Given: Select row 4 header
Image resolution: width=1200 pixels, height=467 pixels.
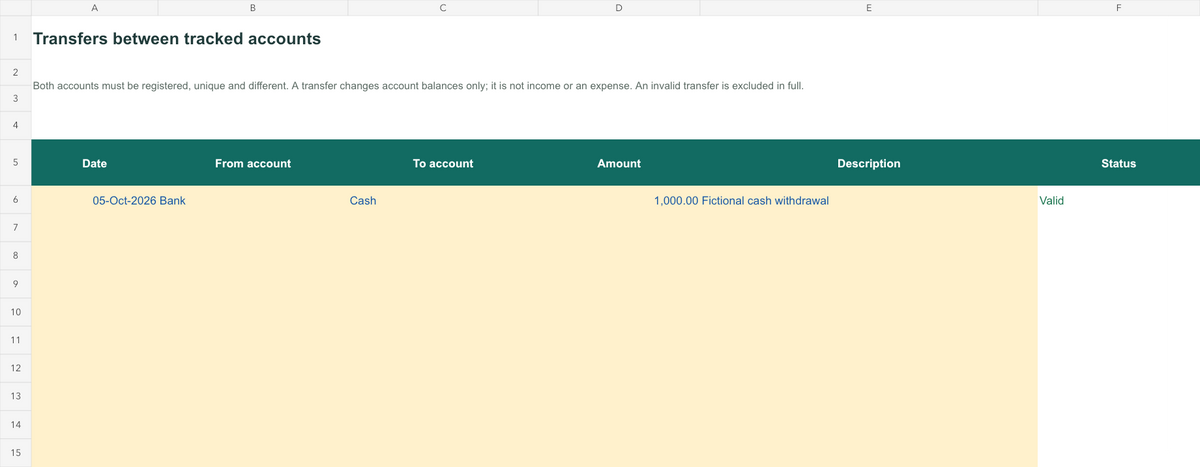Looking at the screenshot, I should click(x=15, y=126).
